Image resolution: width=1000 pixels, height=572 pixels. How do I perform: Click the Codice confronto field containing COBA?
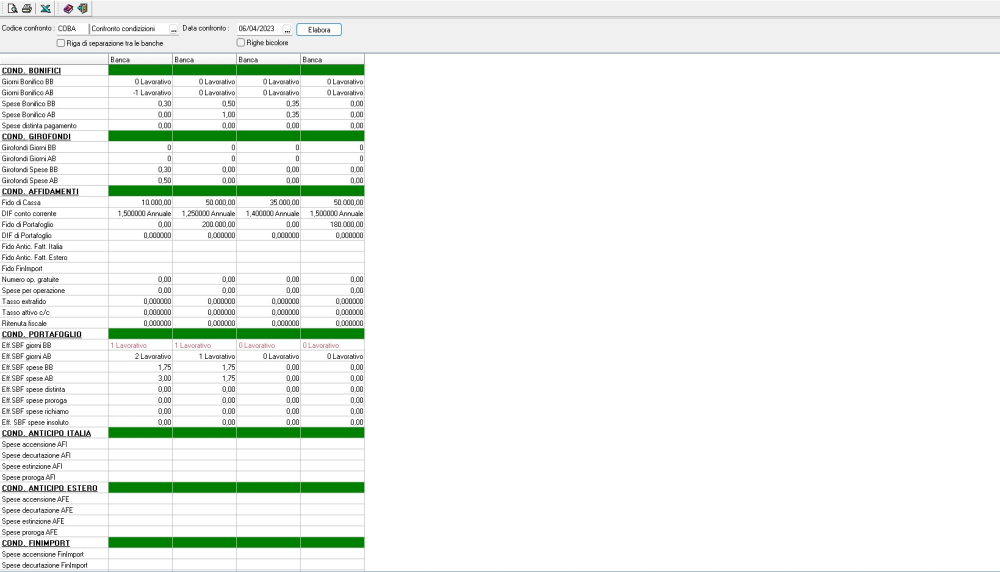point(71,30)
